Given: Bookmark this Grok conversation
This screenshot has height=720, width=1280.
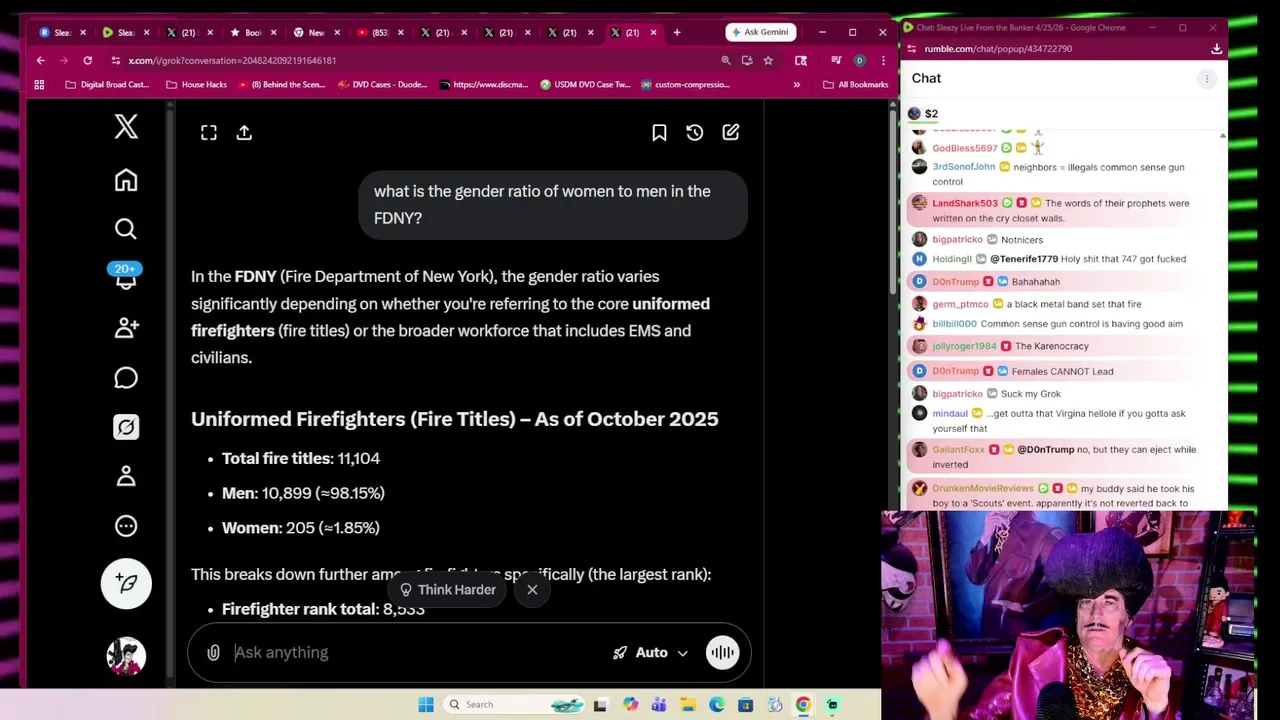Looking at the screenshot, I should [x=659, y=132].
